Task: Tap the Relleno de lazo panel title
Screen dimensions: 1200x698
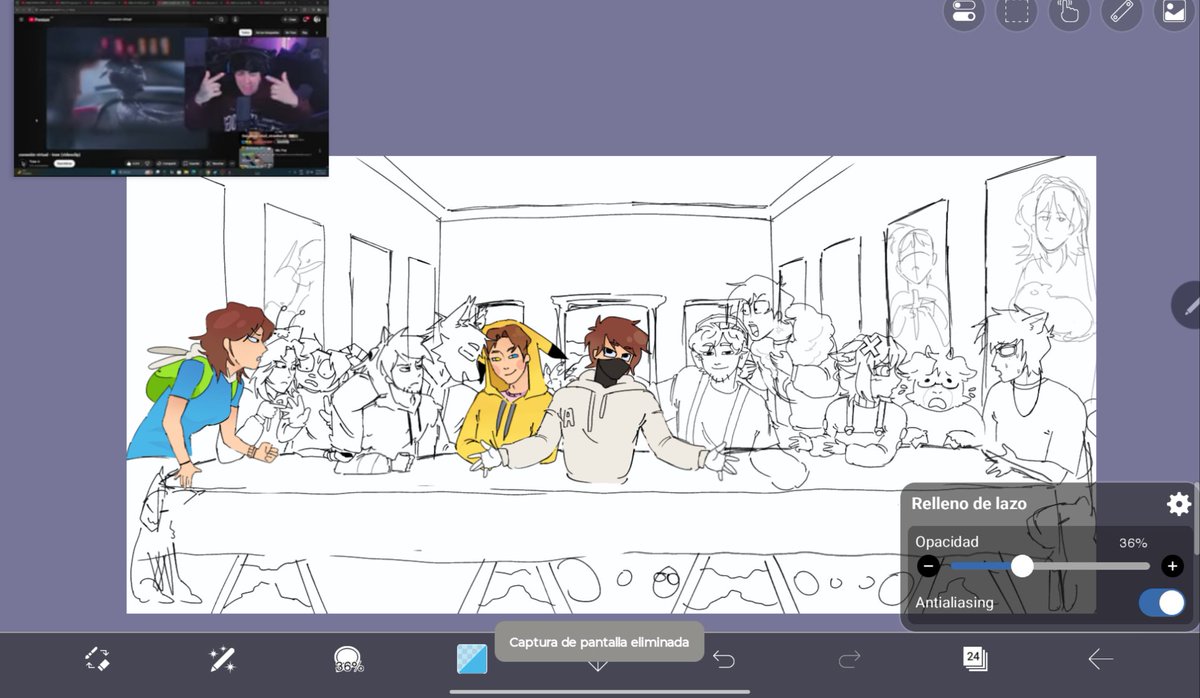Action: tap(969, 504)
